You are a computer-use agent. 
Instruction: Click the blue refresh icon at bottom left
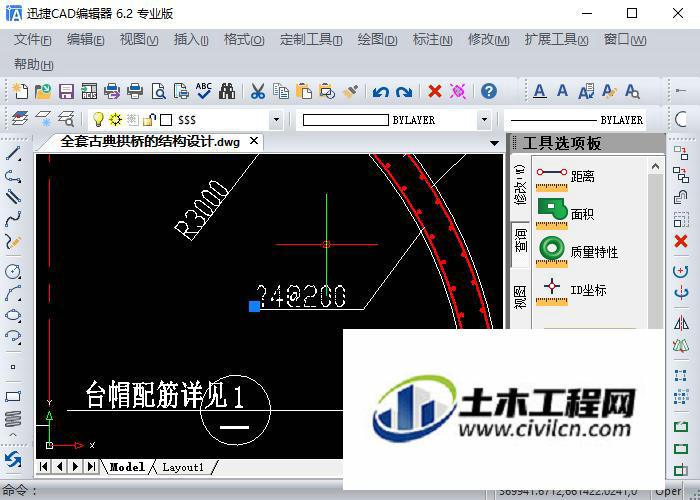click(13, 460)
